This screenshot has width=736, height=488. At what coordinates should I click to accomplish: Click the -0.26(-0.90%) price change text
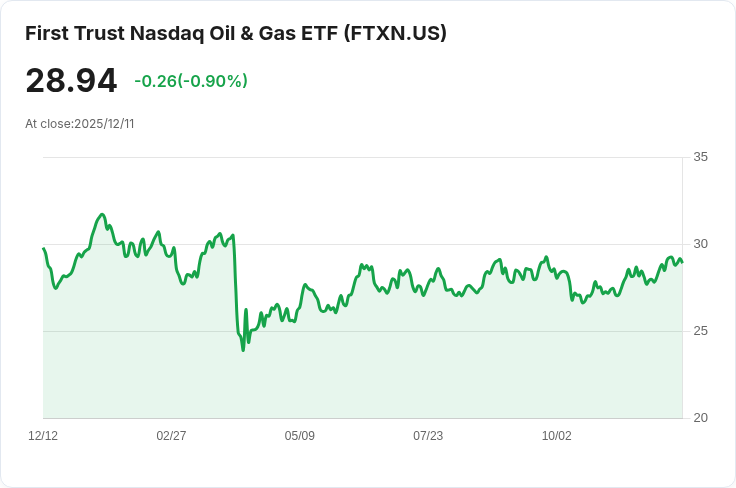click(x=191, y=81)
